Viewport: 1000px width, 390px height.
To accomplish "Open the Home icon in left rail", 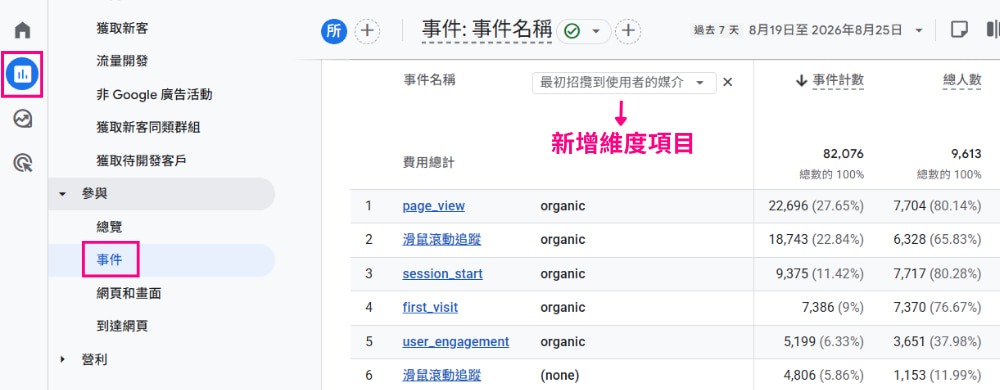I will [x=22, y=30].
